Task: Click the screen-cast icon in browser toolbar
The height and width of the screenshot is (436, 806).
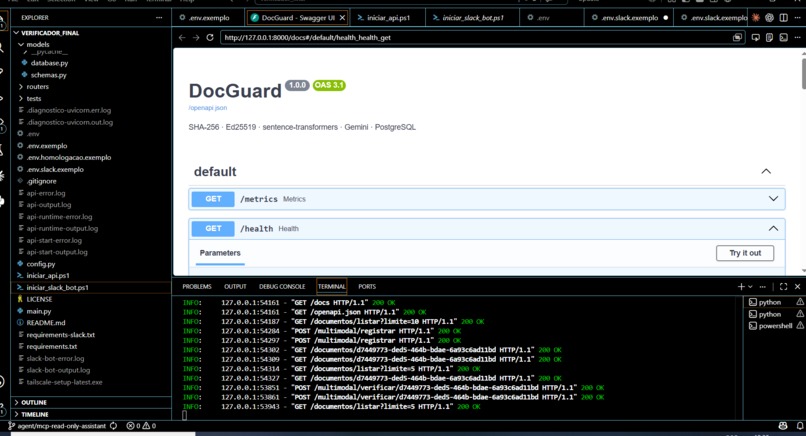Action: 756,38
